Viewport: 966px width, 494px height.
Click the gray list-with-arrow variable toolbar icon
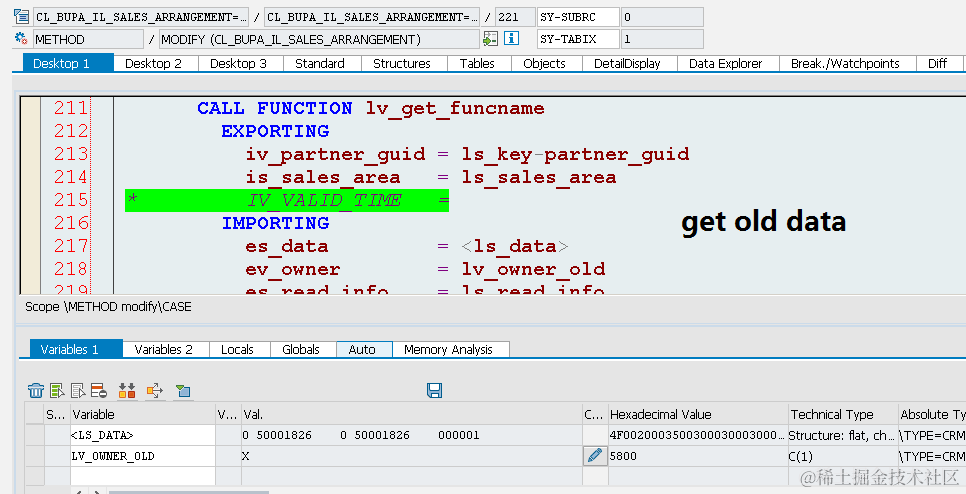pos(78,390)
